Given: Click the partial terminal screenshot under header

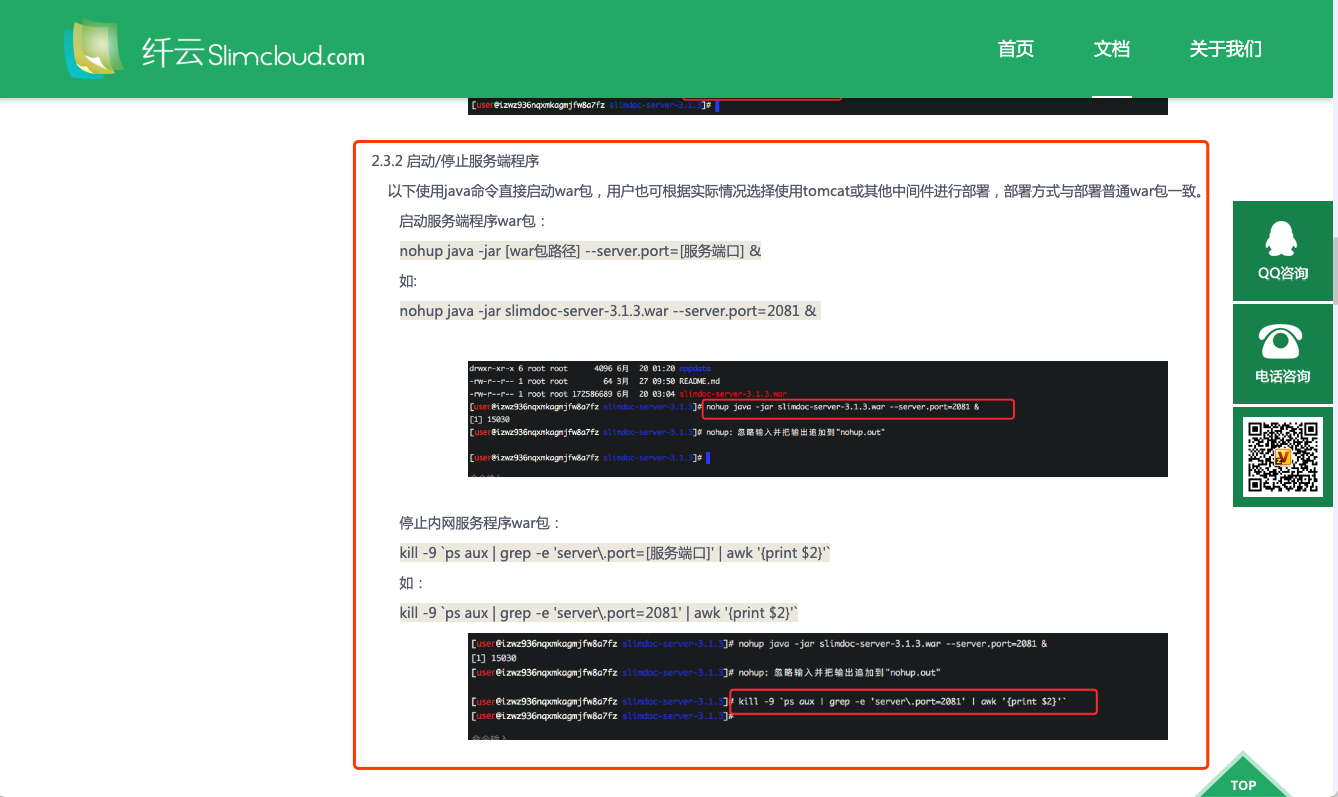Looking at the screenshot, I should point(818,106).
